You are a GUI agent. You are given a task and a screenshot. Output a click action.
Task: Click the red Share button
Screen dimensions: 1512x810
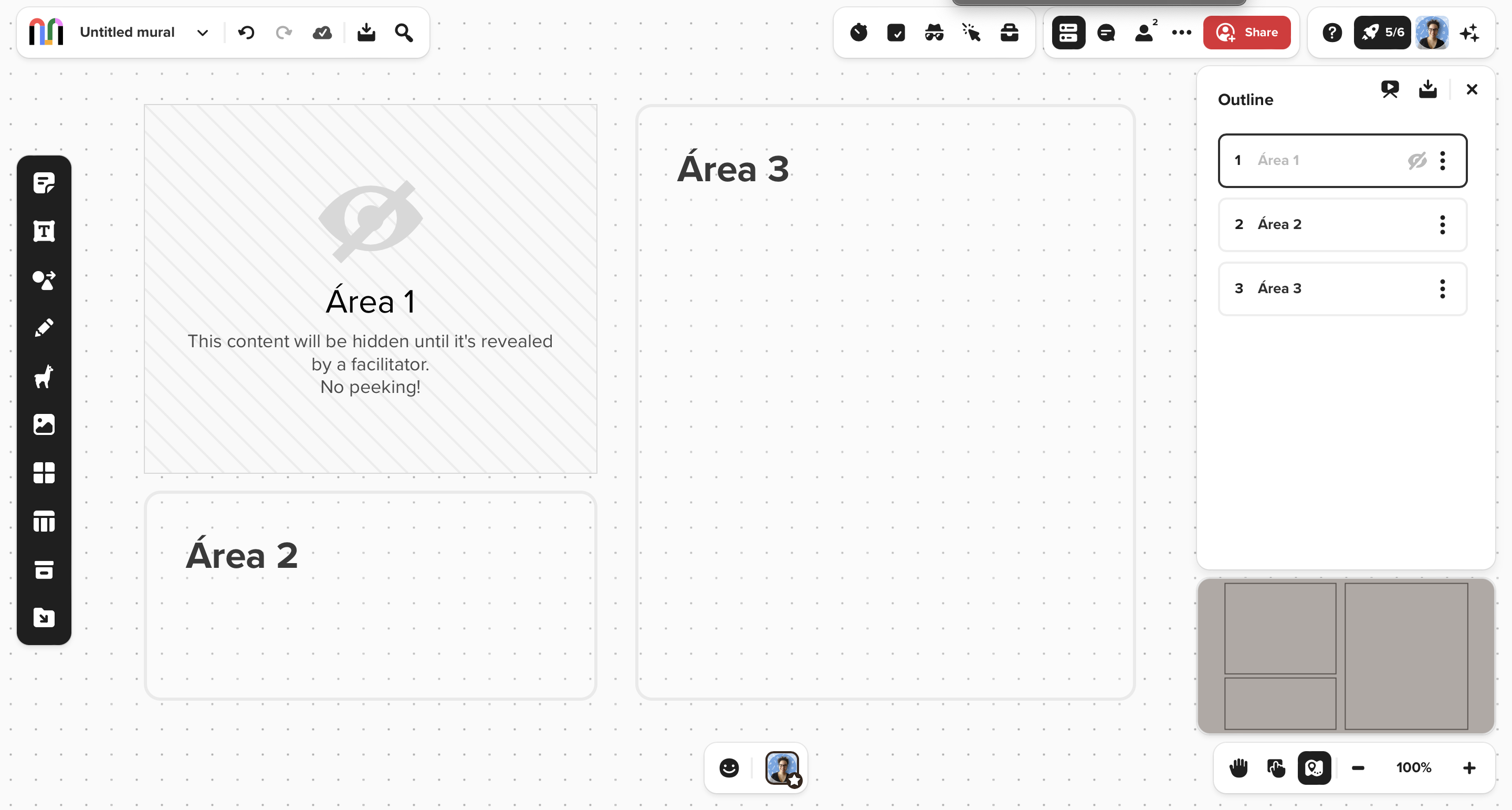tap(1247, 33)
